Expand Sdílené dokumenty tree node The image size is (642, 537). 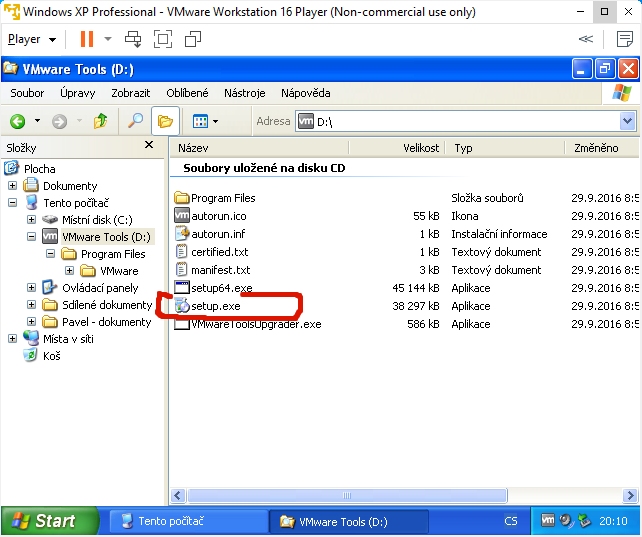(31, 305)
